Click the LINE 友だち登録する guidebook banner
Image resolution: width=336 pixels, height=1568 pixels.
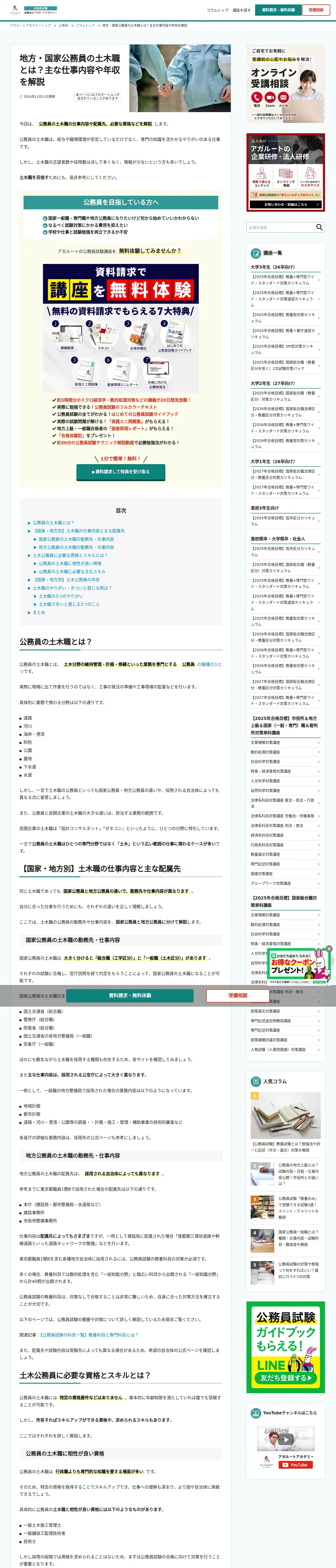coord(285,1347)
